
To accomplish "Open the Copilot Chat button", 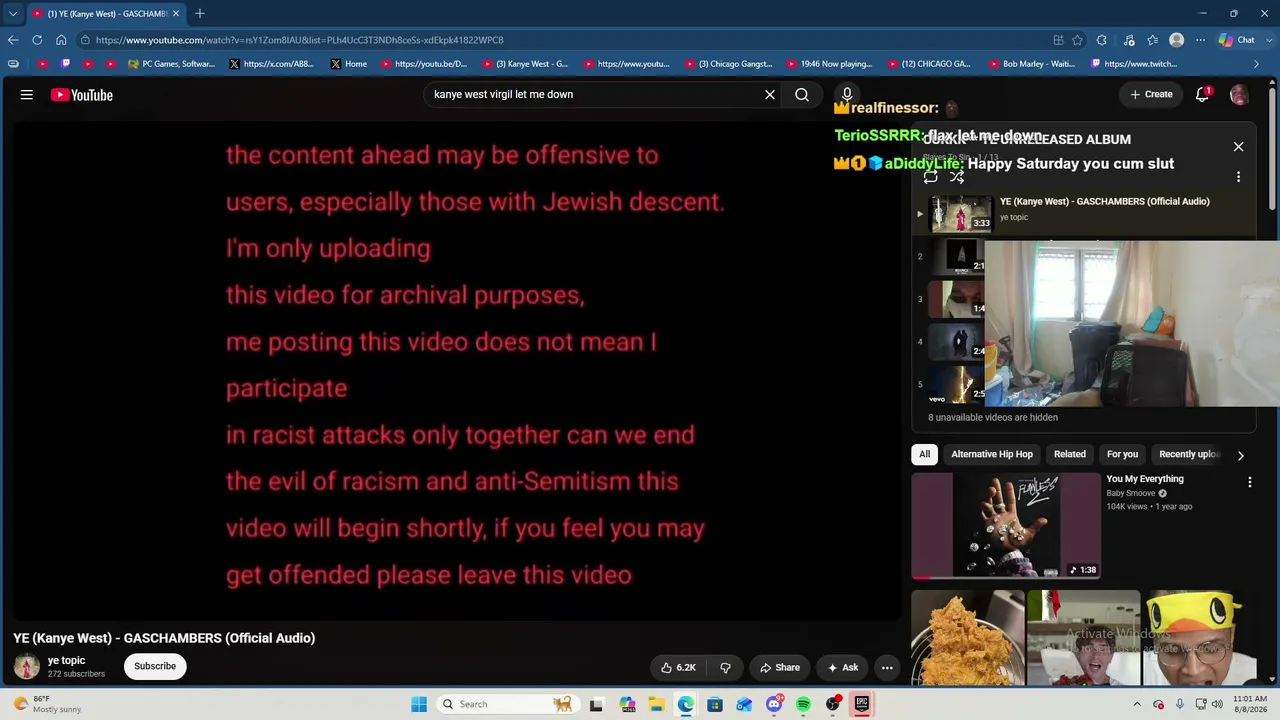I will click(1237, 40).
